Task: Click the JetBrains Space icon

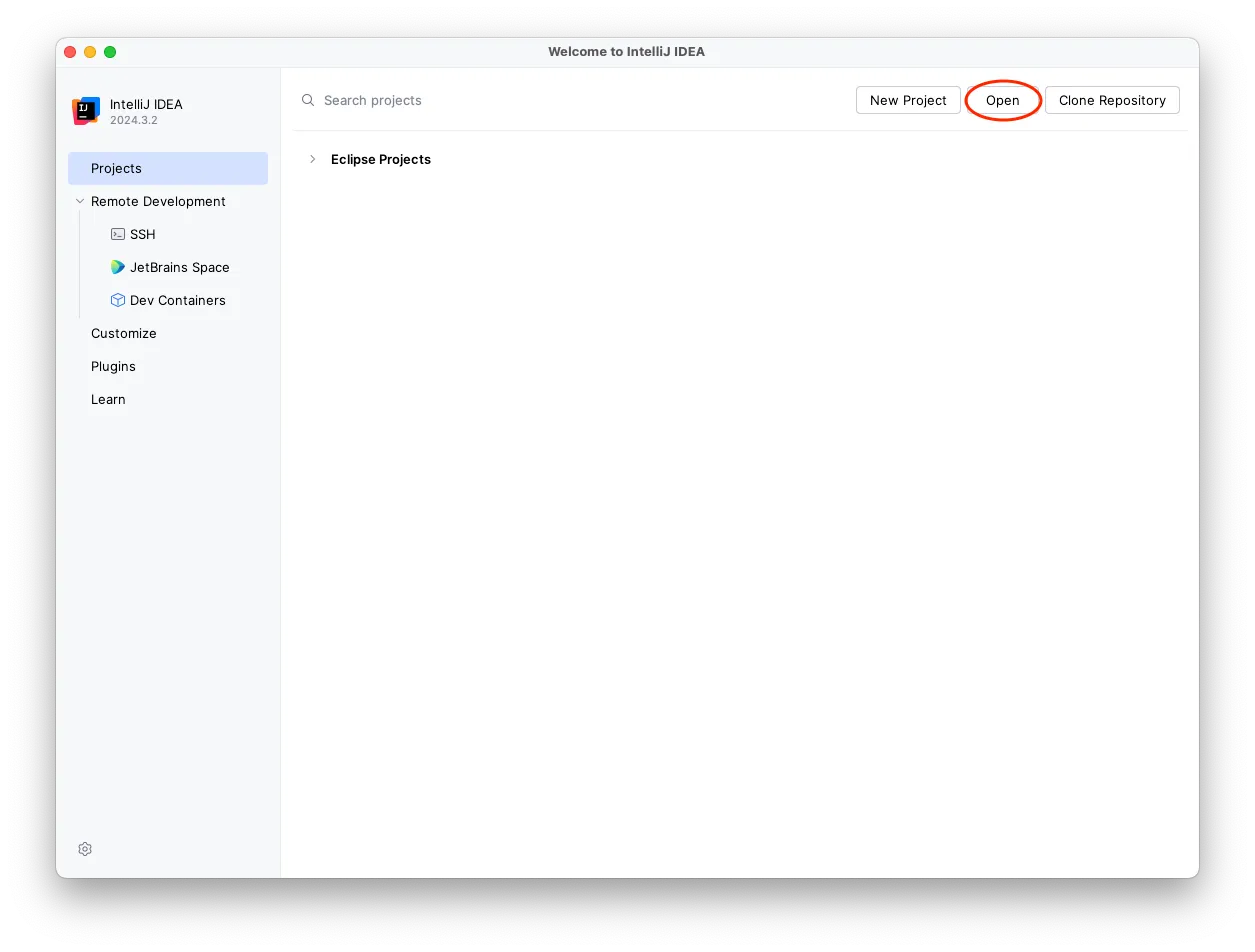Action: (x=117, y=267)
